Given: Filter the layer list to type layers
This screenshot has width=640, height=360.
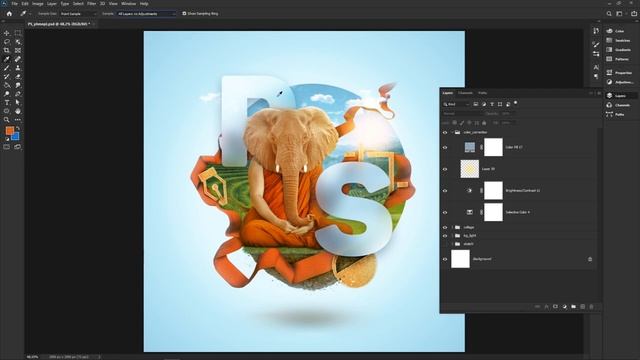Looking at the screenshot, I should [492, 104].
